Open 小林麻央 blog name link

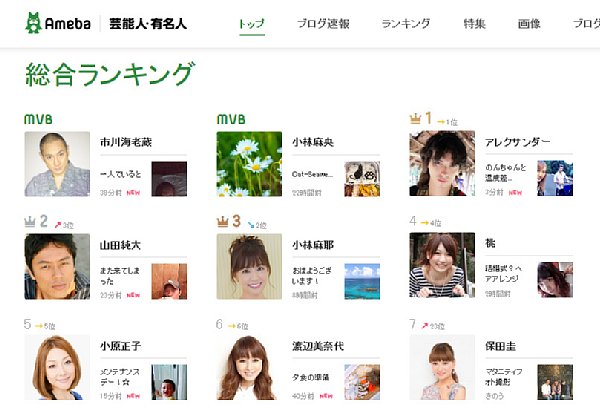313,142
